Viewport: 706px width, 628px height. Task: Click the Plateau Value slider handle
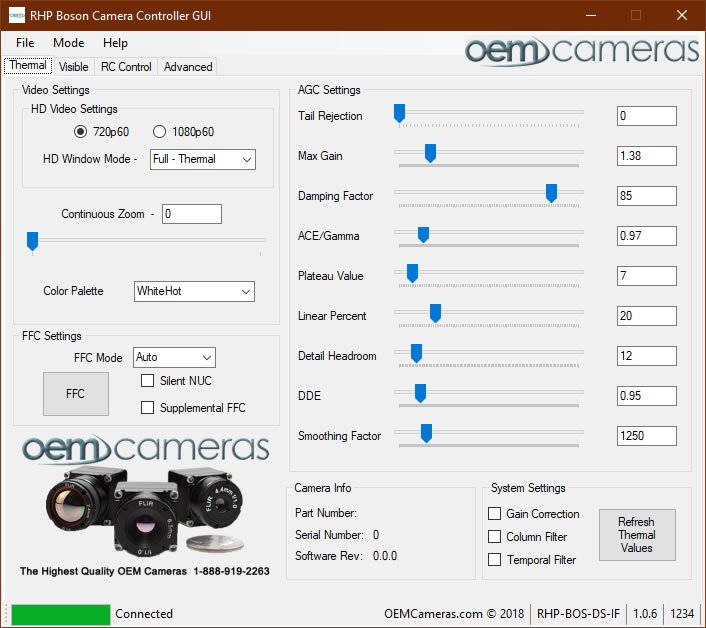(412, 273)
